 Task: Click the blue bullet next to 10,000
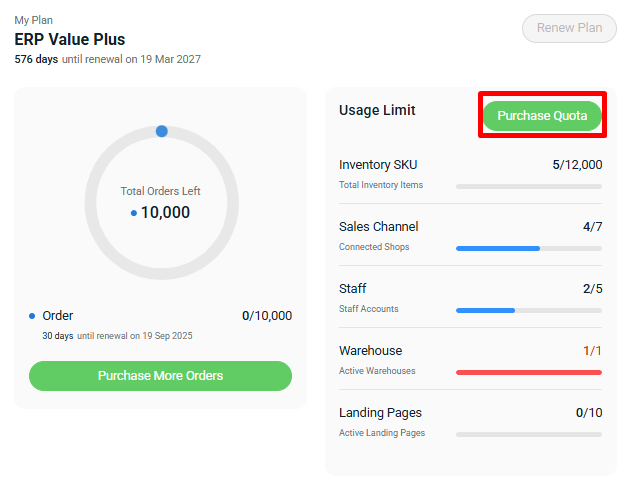tap(134, 213)
